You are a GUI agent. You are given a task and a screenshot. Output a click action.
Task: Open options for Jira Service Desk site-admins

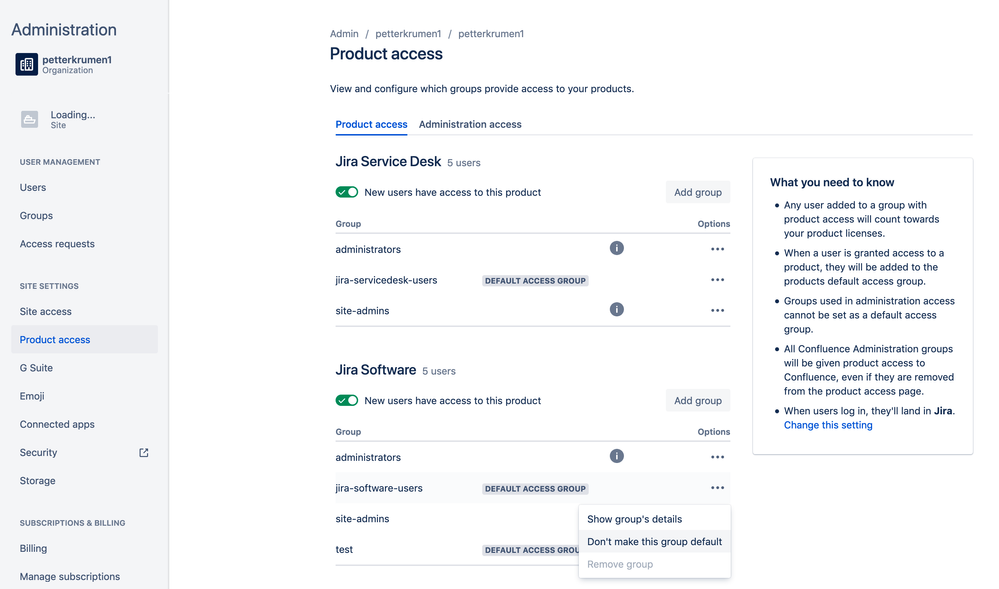tap(717, 311)
